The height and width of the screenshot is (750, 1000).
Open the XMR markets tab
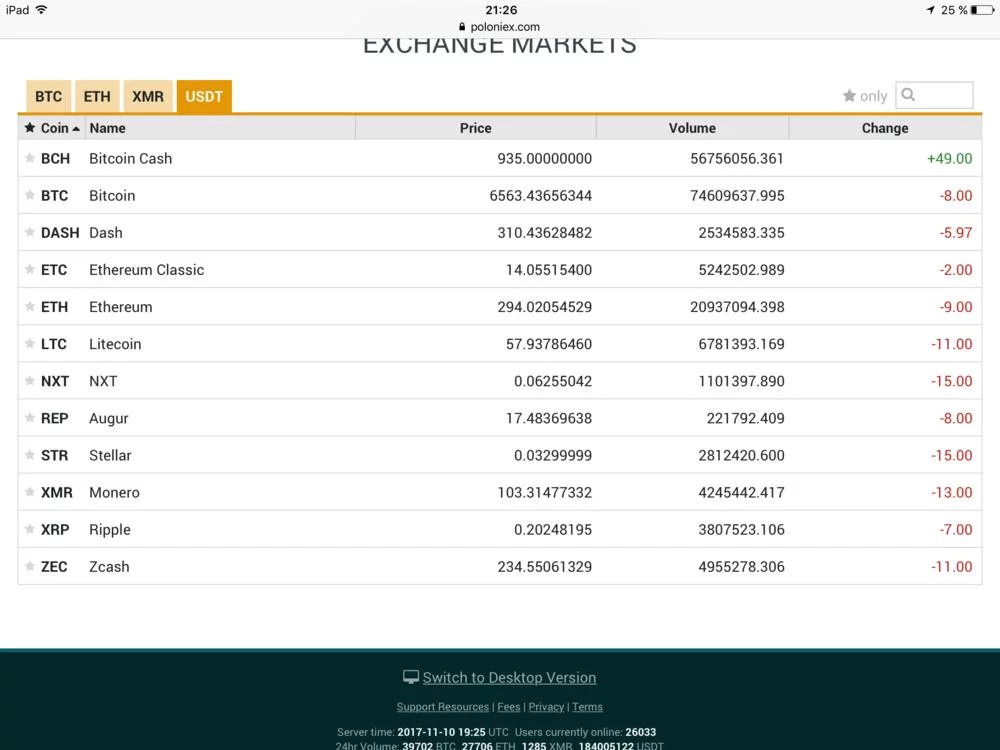click(x=148, y=96)
